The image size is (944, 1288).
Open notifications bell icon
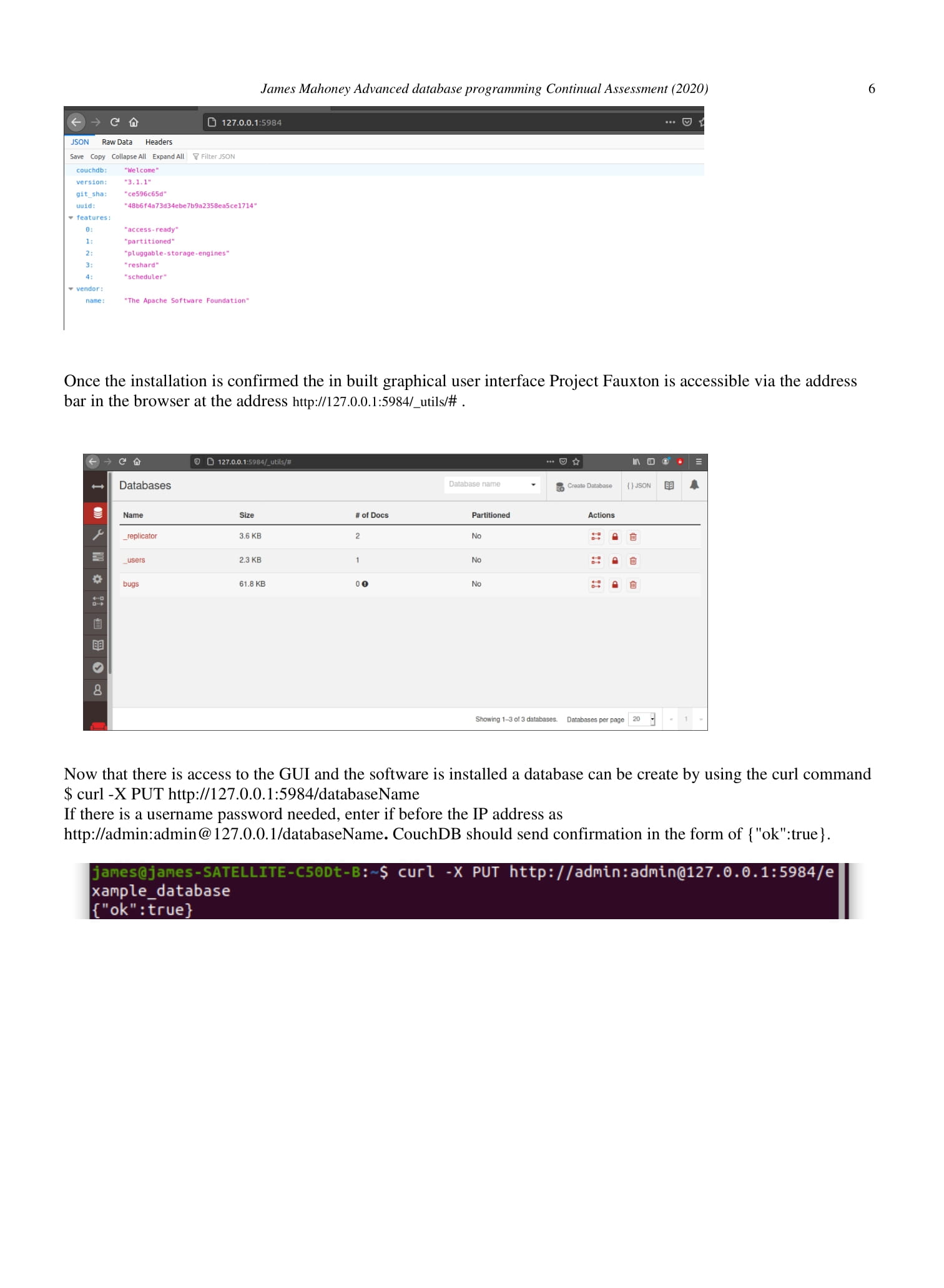point(694,485)
